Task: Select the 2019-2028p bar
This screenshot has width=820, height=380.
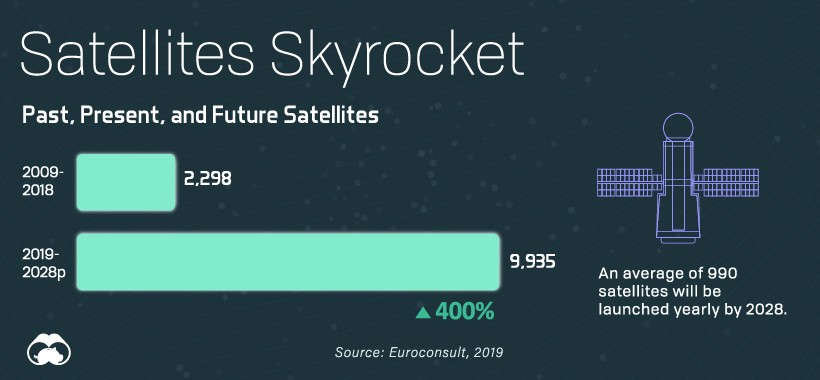Action: [x=288, y=261]
